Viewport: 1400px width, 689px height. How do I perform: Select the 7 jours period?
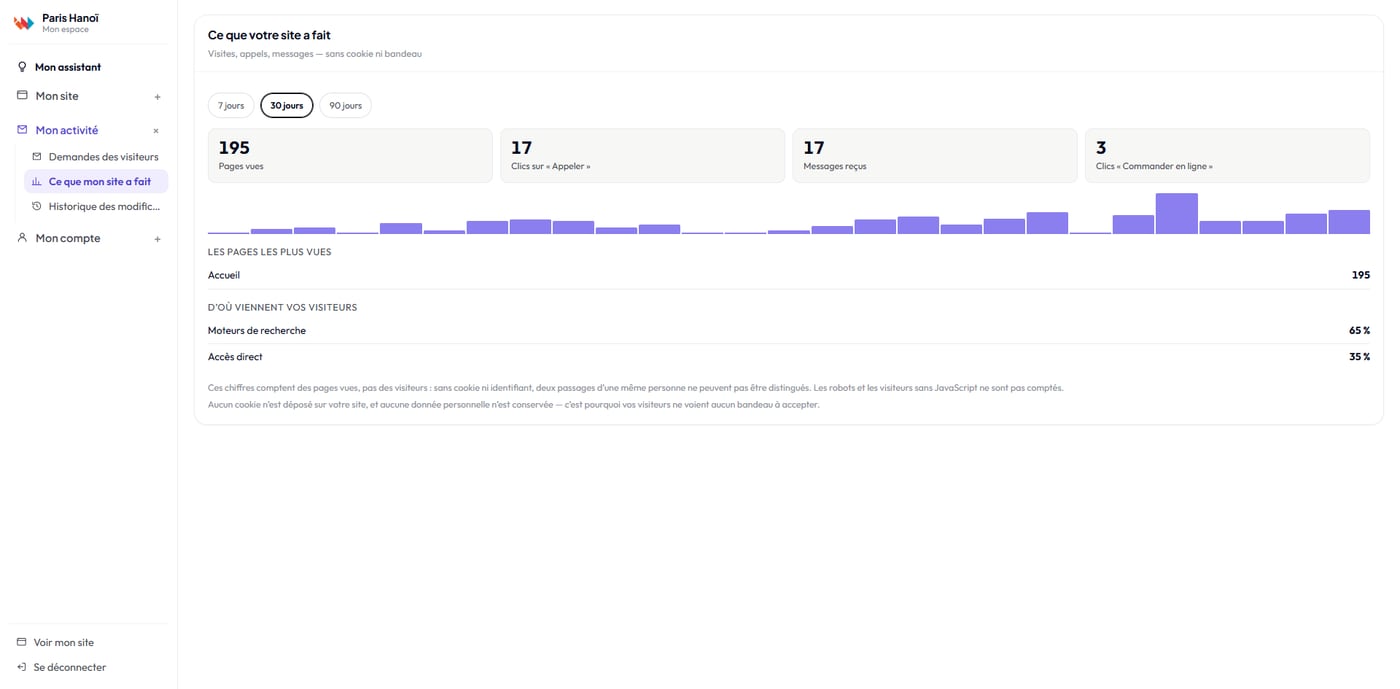coord(231,105)
